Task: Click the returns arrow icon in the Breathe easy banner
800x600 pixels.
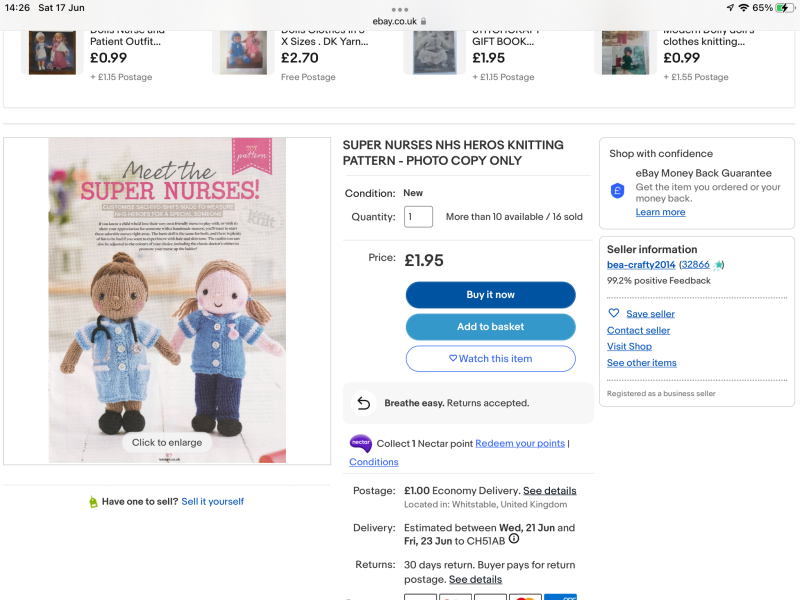Action: [x=362, y=401]
